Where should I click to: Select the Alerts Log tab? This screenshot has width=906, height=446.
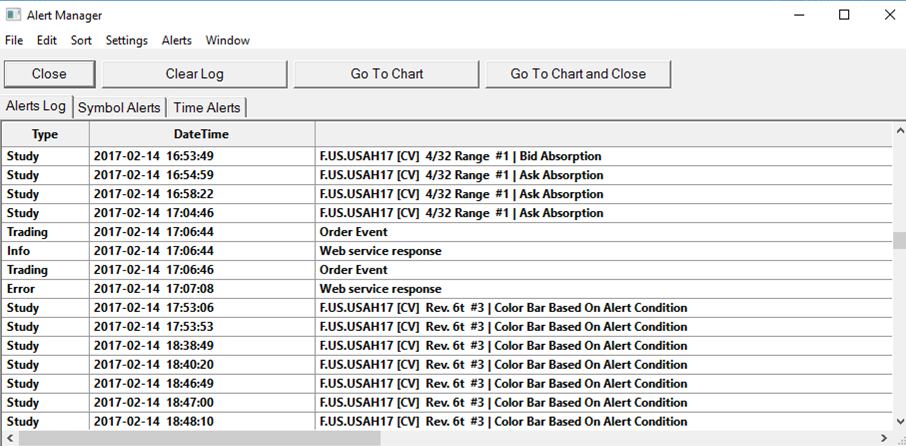36,106
